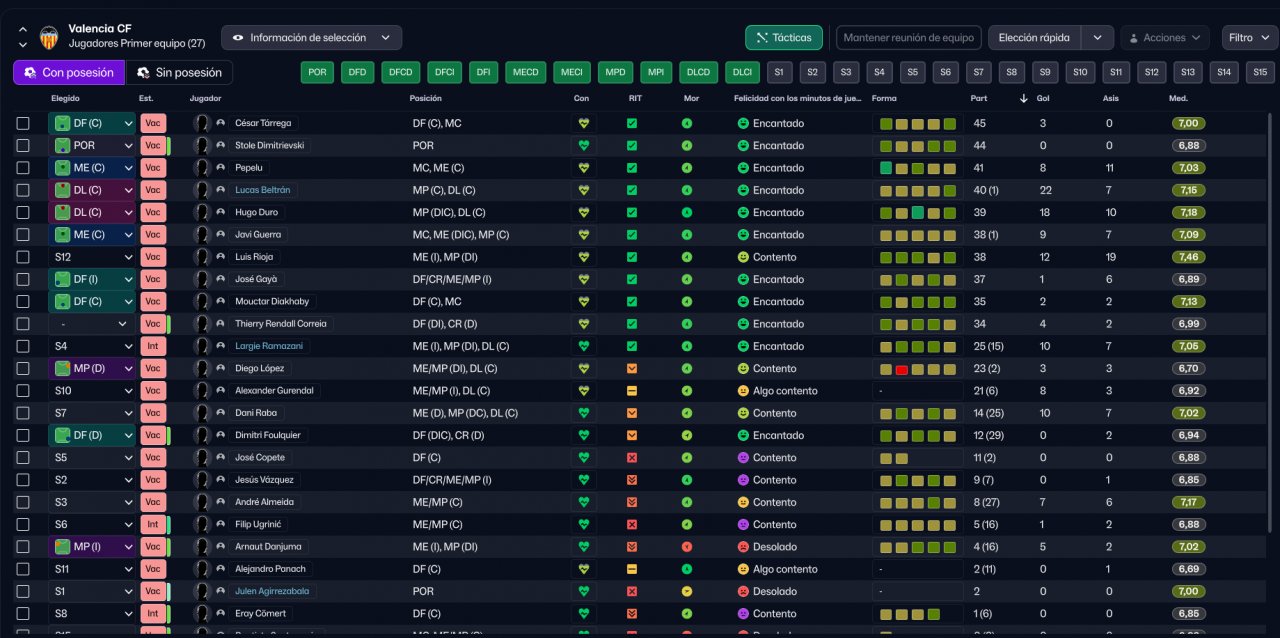This screenshot has height=638, width=1280.
Task: Open the Información de selección dropdown
Action: [x=311, y=38]
